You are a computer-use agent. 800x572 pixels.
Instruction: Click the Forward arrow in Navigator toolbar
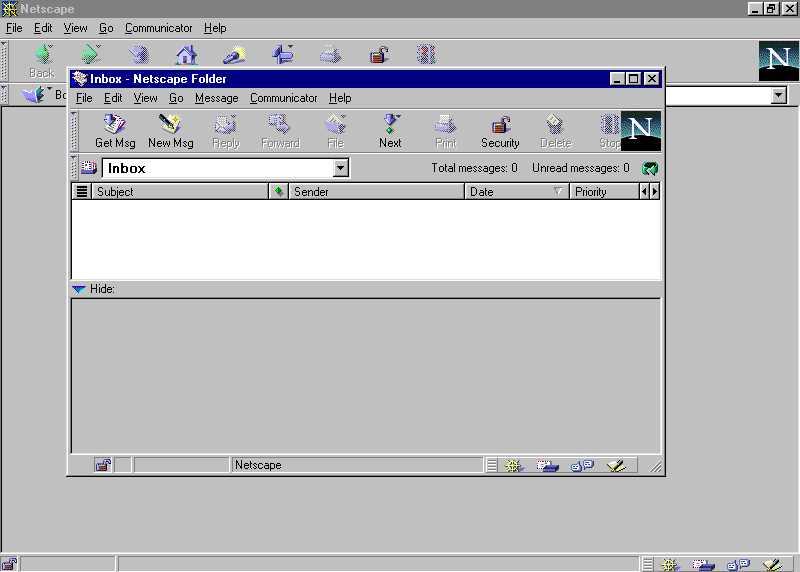tap(90, 55)
